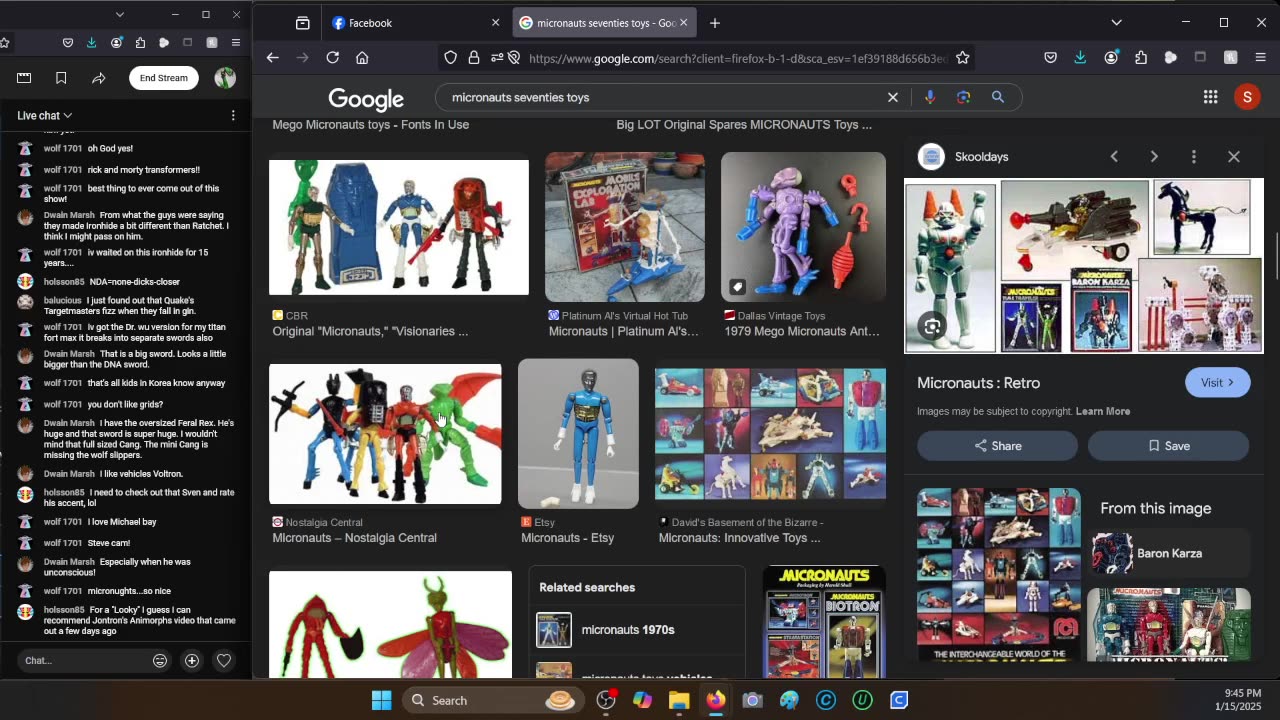
Task: Focus the Google search input field
Action: 660,97
